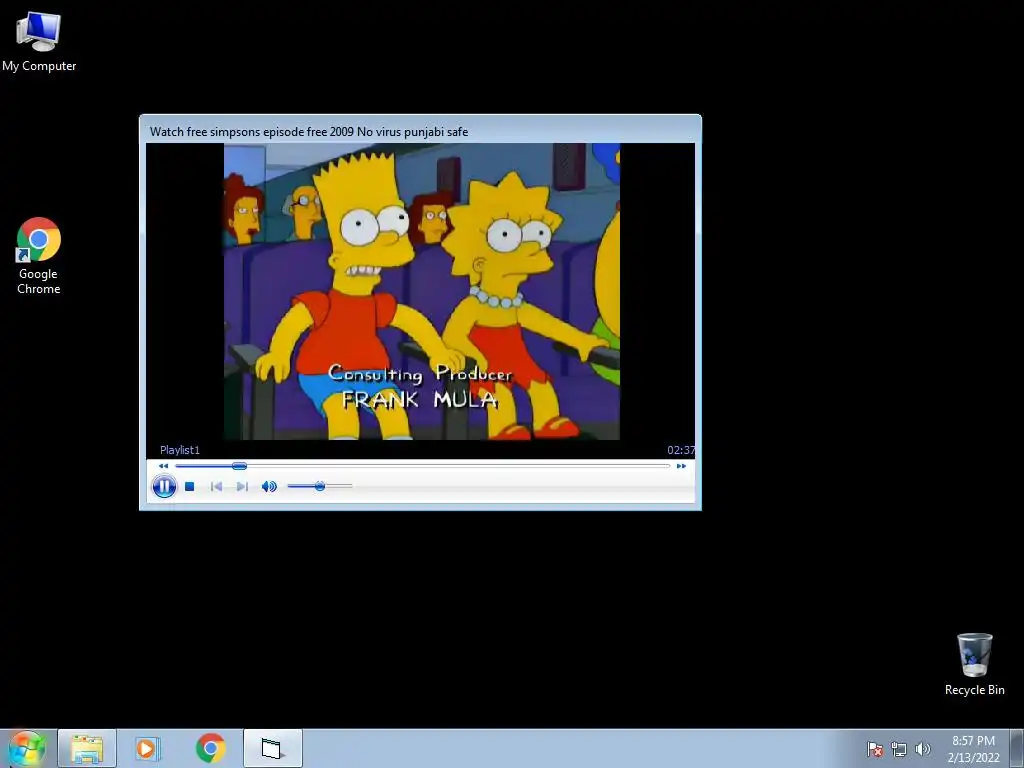Stop the video playback

point(190,487)
